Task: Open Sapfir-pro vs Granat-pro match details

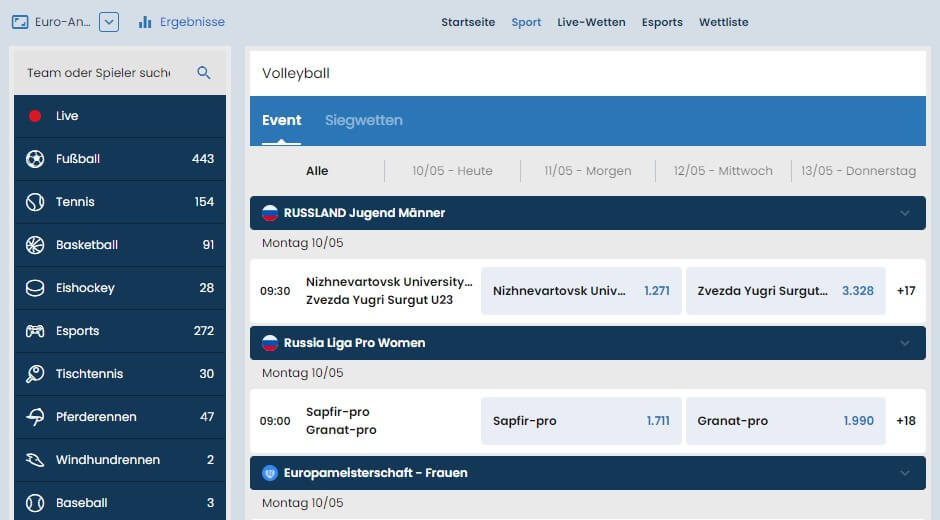Action: 341,421
